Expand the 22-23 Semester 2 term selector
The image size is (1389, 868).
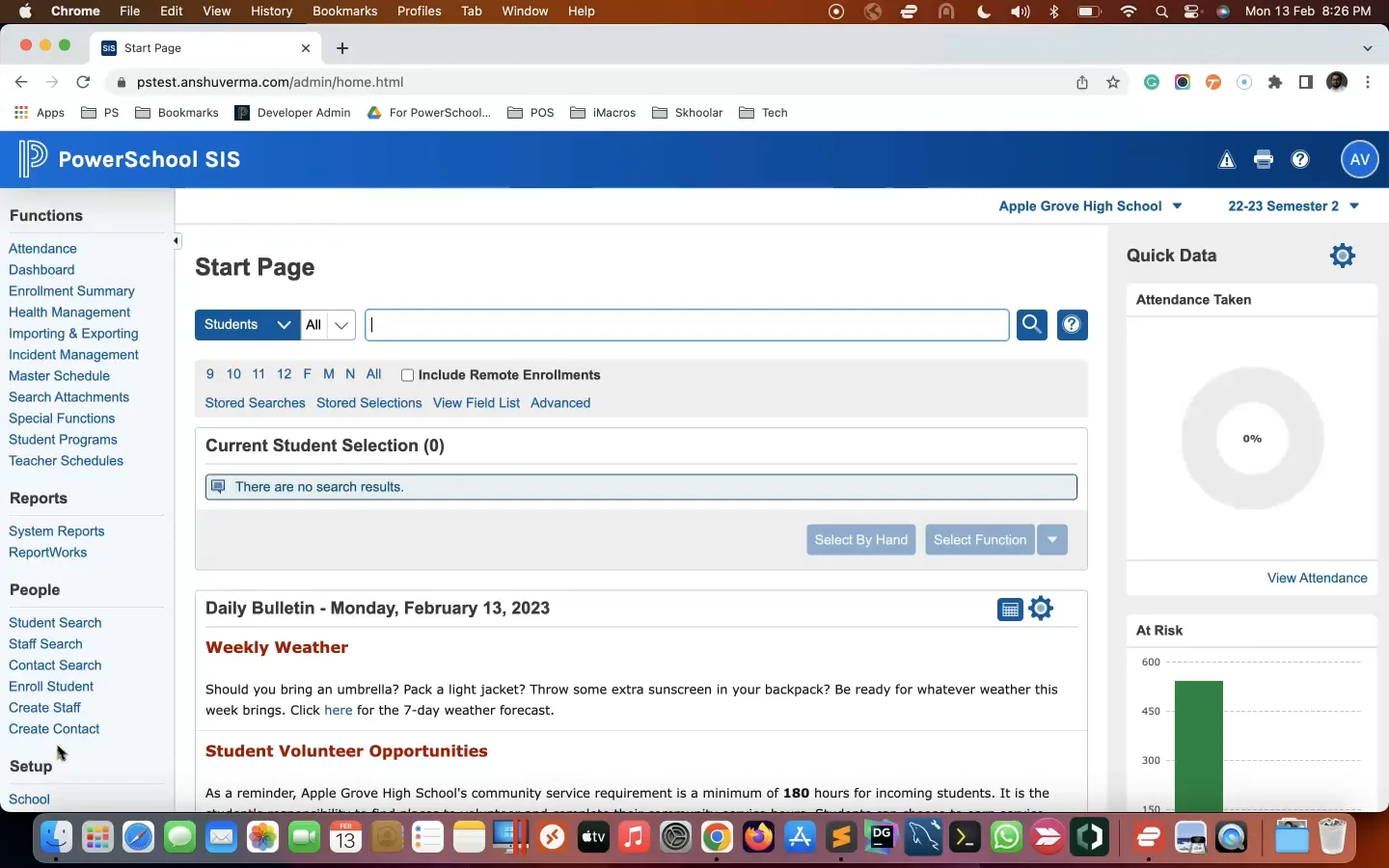coord(1294,206)
